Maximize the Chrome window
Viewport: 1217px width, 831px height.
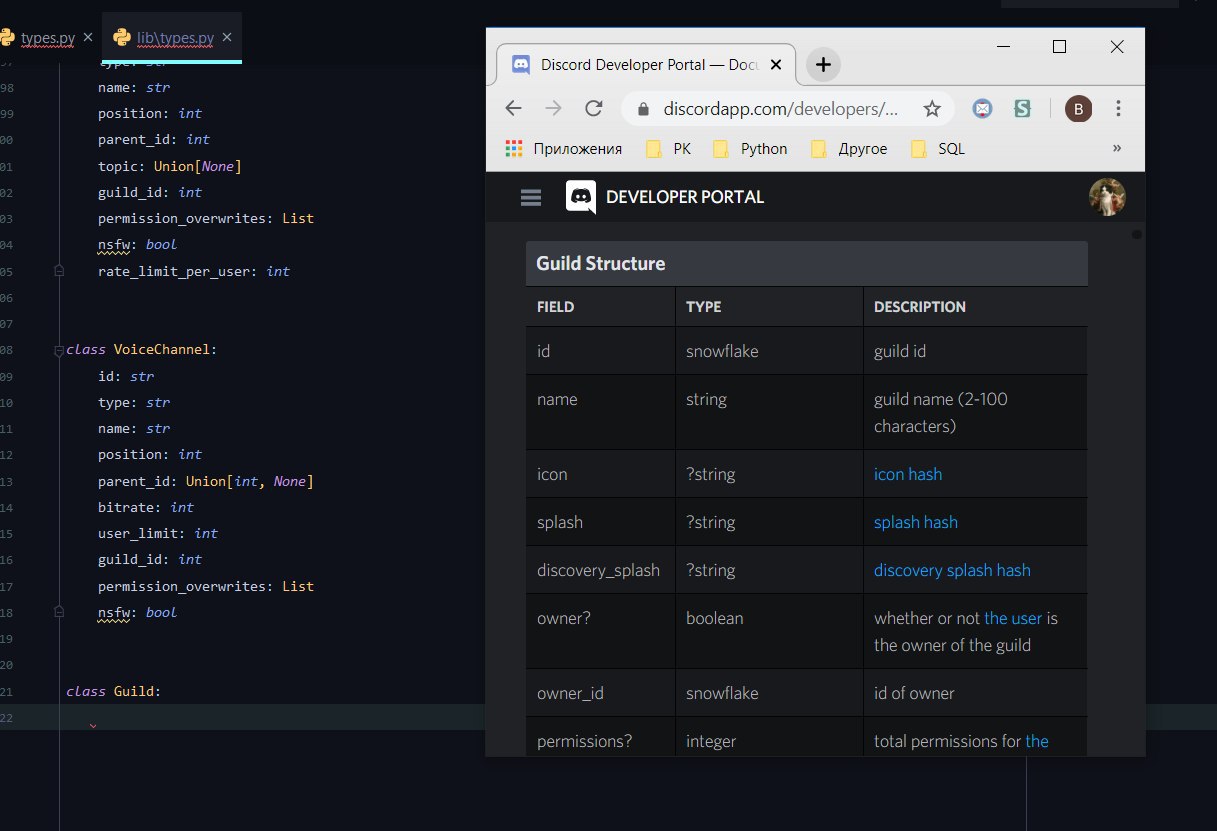point(1060,46)
